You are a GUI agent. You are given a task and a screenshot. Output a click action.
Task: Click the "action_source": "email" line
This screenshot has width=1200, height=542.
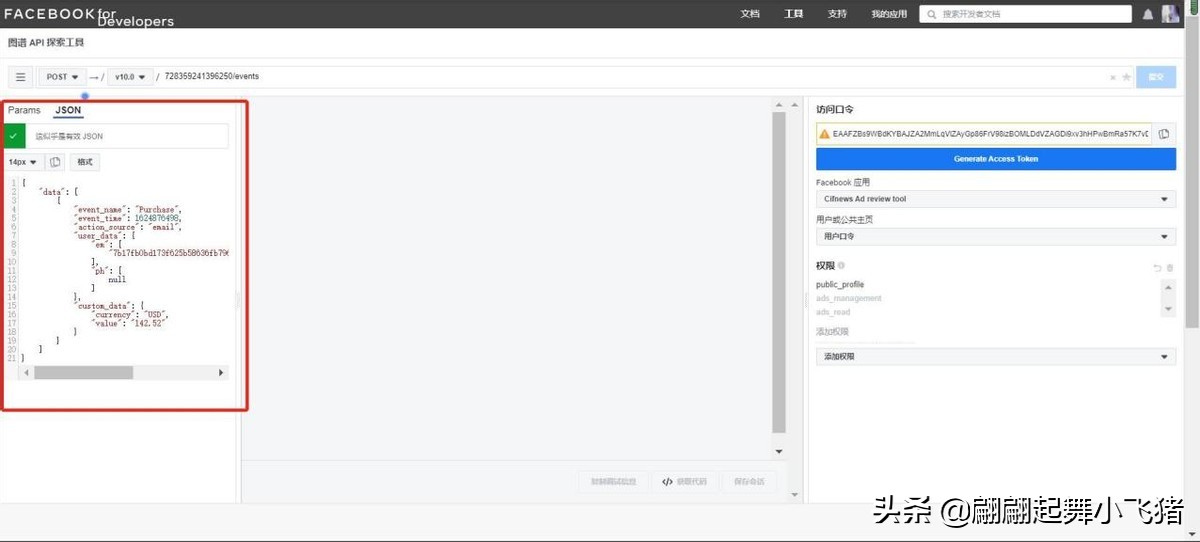(x=127, y=227)
